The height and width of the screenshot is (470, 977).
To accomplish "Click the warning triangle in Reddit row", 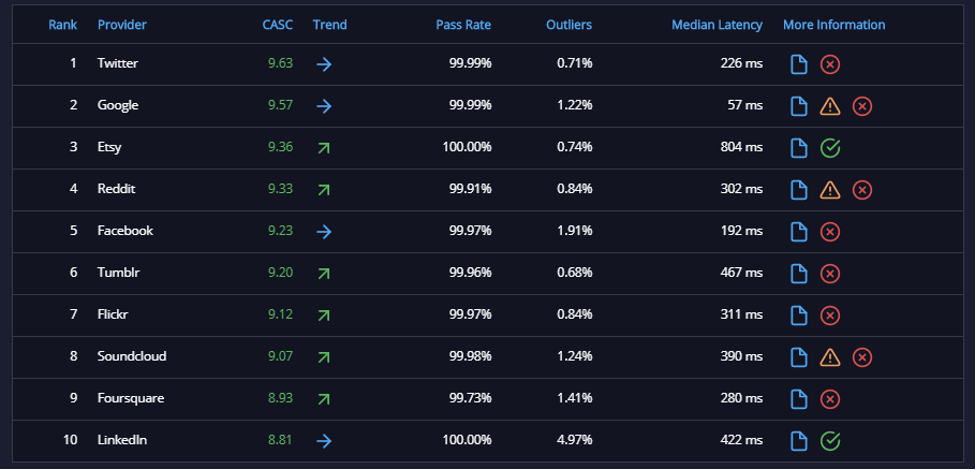I will 829,190.
